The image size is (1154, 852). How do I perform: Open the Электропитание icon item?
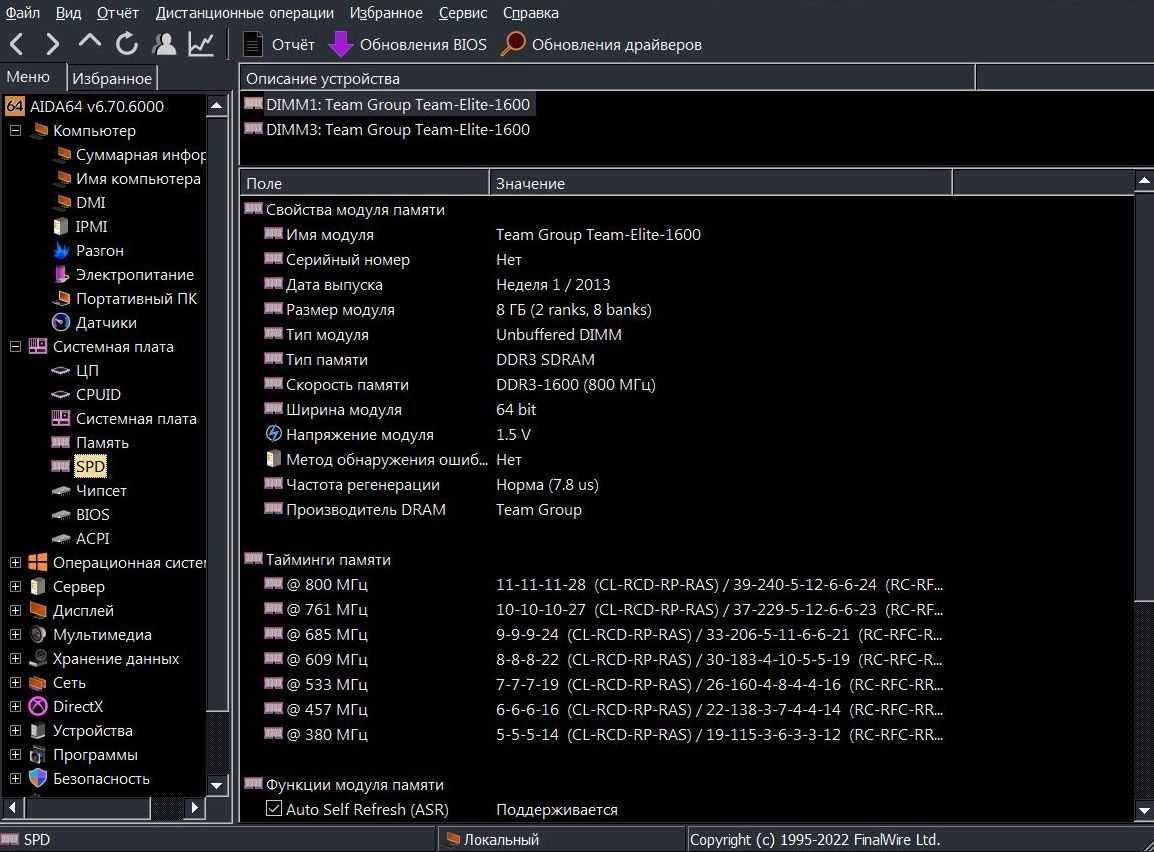[x=62, y=274]
